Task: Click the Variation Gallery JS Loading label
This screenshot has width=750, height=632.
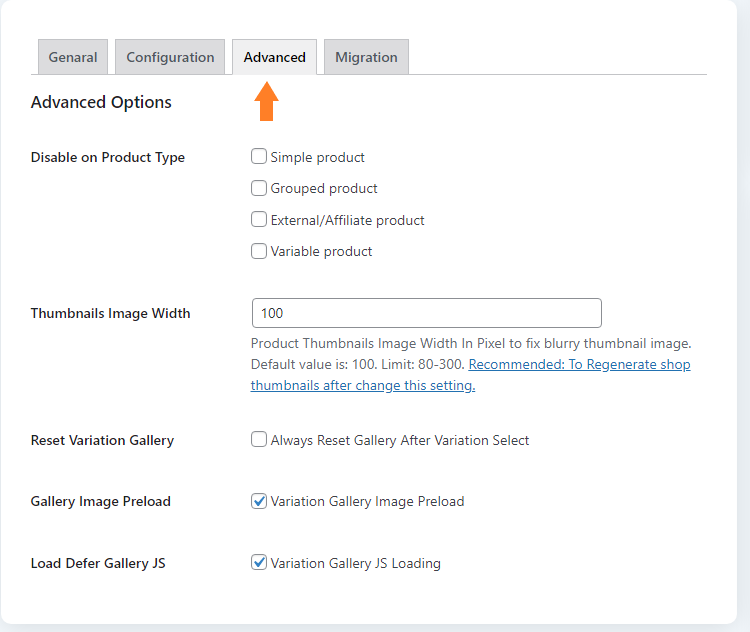Action: click(355, 563)
